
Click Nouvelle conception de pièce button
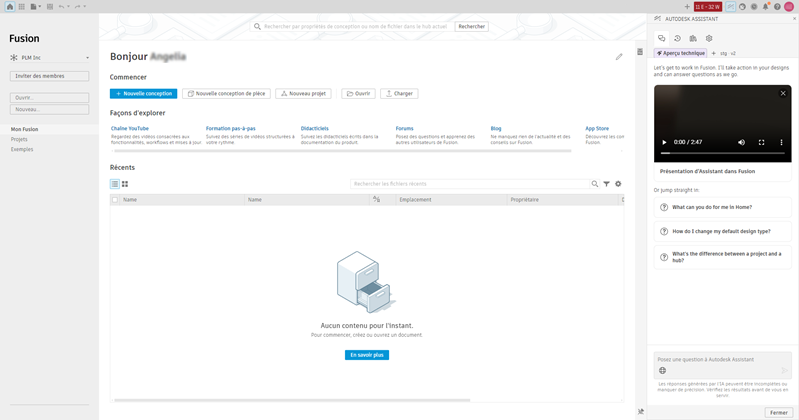[226, 94]
